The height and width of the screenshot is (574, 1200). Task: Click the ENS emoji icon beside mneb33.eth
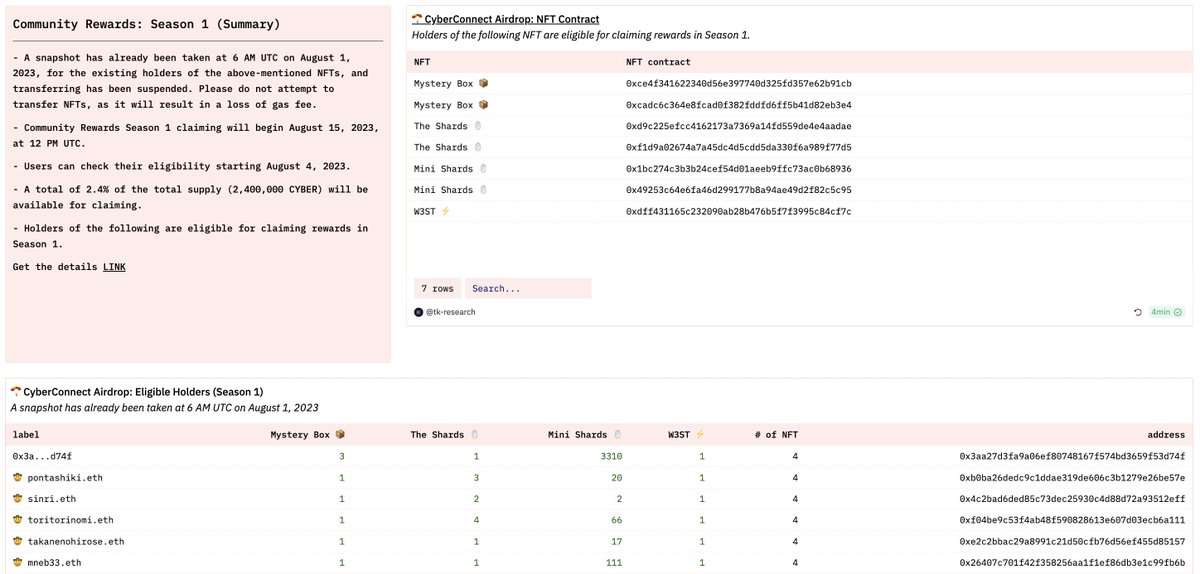coord(18,562)
